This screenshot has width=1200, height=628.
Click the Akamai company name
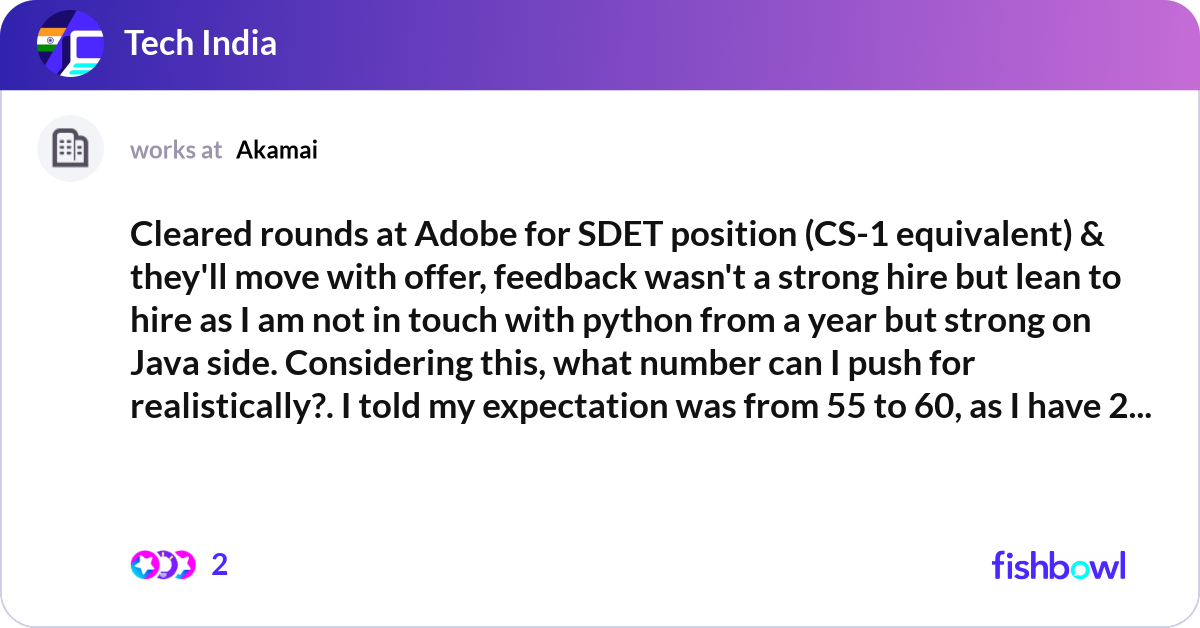(277, 150)
